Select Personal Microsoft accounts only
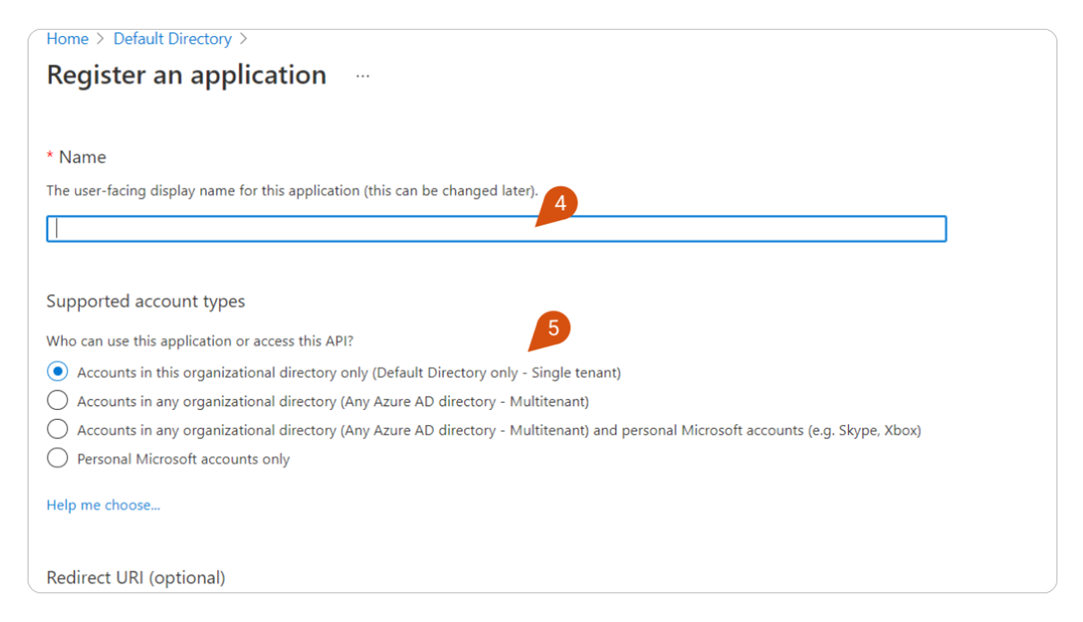Image resolution: width=1083 pixels, height=622 pixels. coord(57,458)
